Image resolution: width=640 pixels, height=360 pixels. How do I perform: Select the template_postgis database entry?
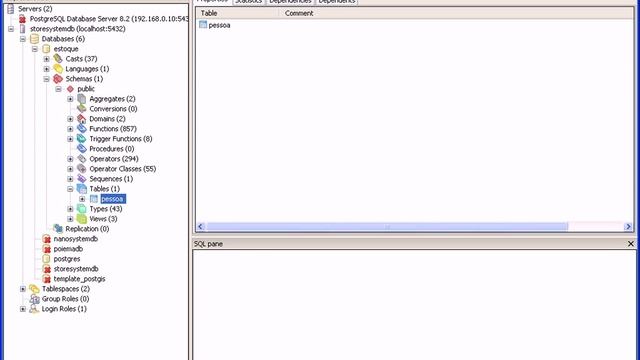click(x=80, y=279)
